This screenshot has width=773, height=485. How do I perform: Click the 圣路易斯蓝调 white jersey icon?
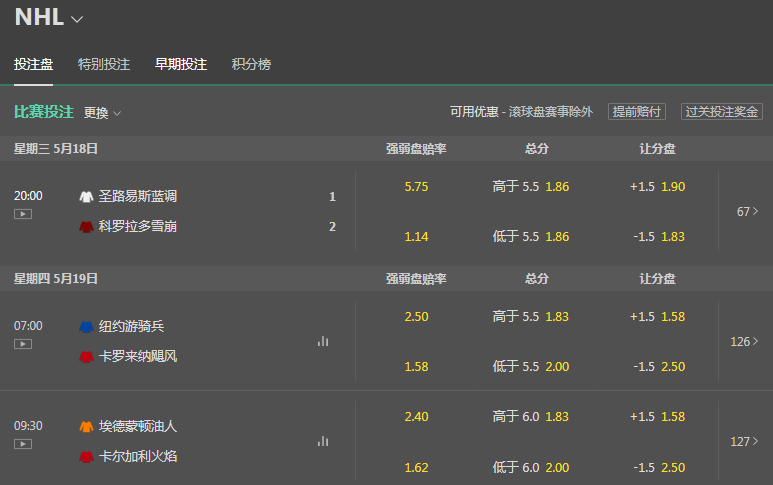[x=86, y=197]
